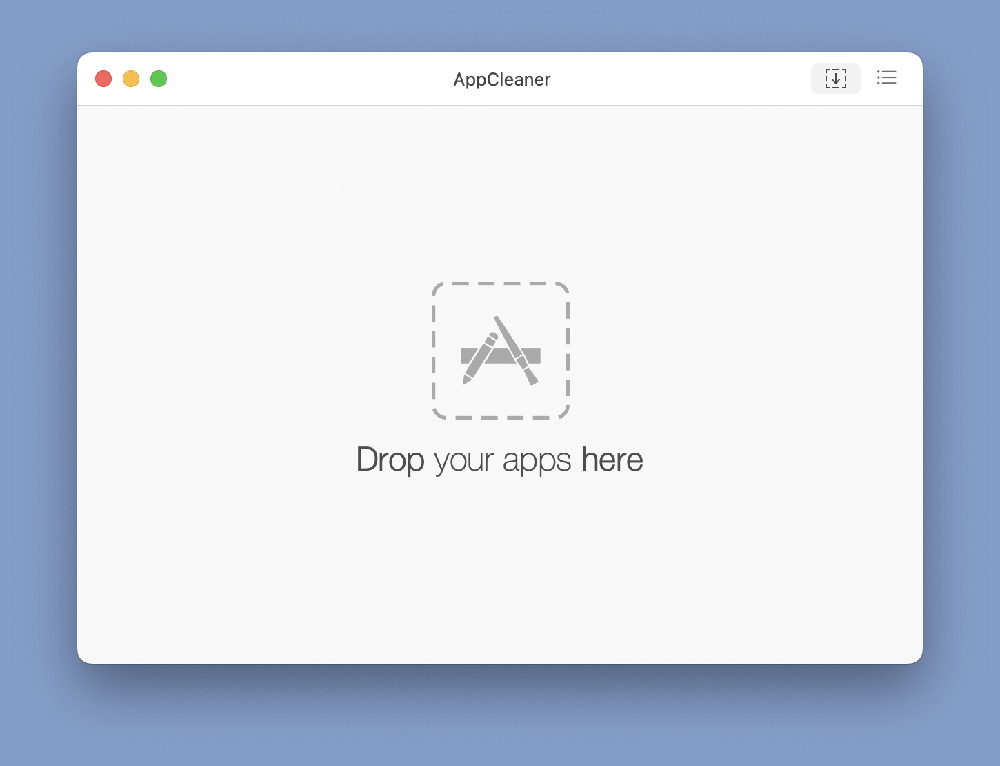This screenshot has width=1000, height=766.
Task: Select the drop-zone view toolbar icon
Action: [x=835, y=78]
